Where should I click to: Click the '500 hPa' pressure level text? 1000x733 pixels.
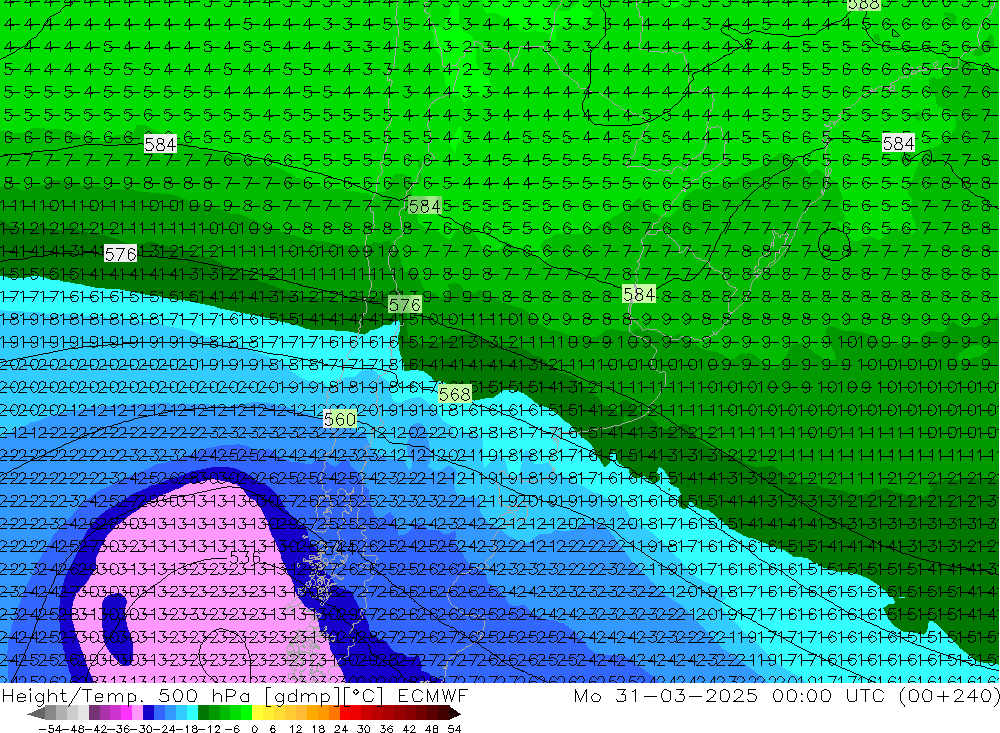click(x=203, y=696)
